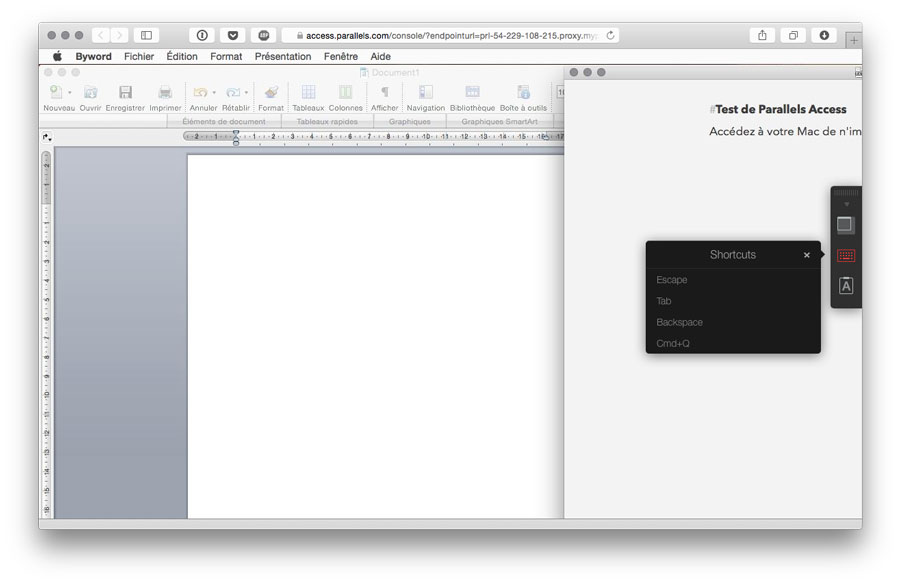Click the Safari address bar
The width and height of the screenshot is (900, 584).
pos(449,36)
